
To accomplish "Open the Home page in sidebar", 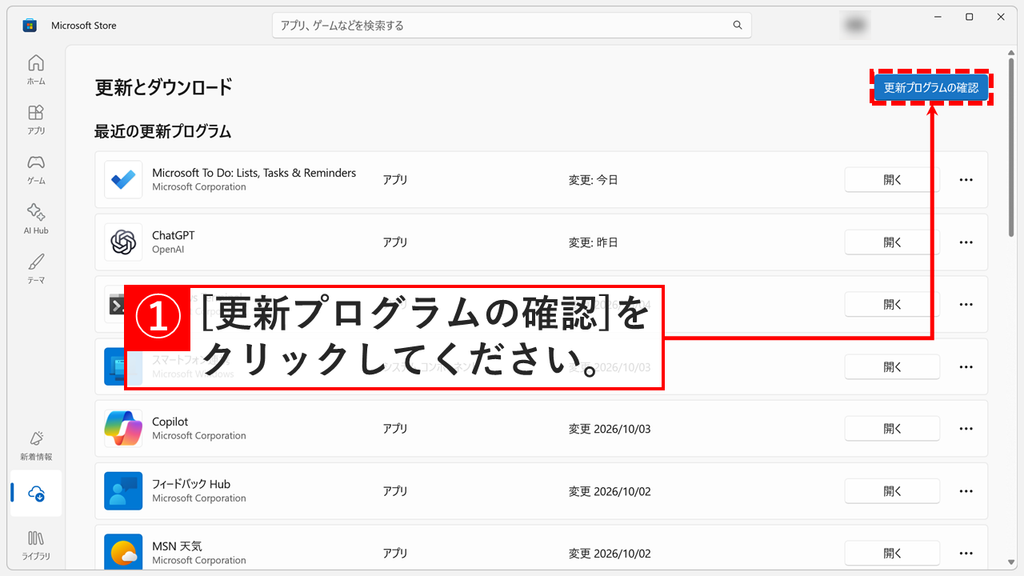I will [36, 69].
